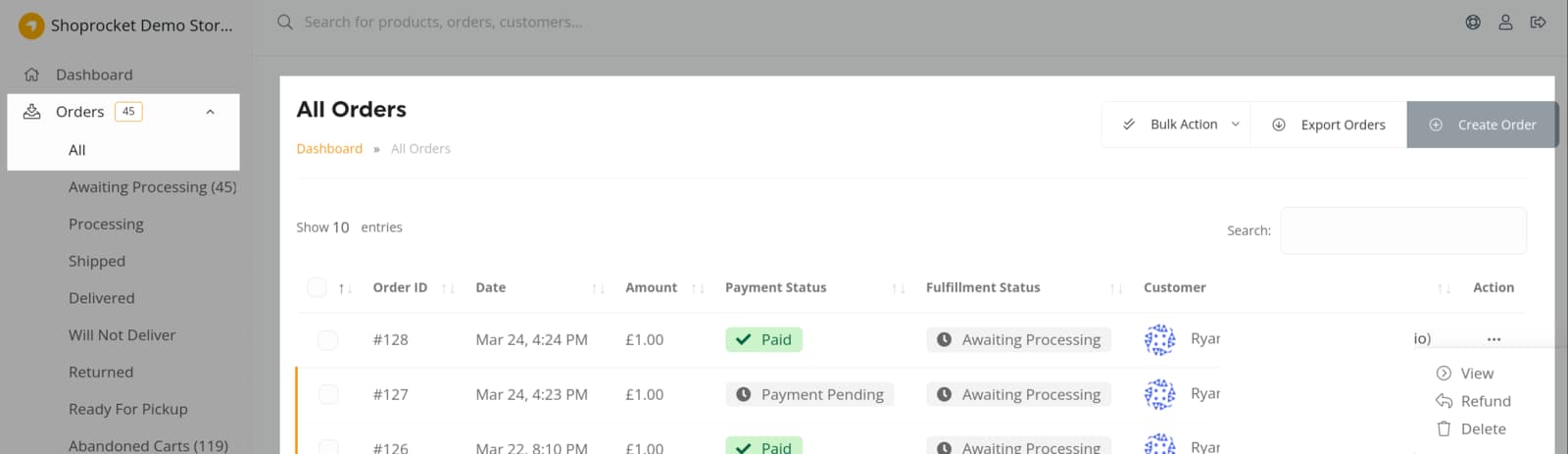
Task: Change the Show entries count dropdown
Action: [340, 227]
